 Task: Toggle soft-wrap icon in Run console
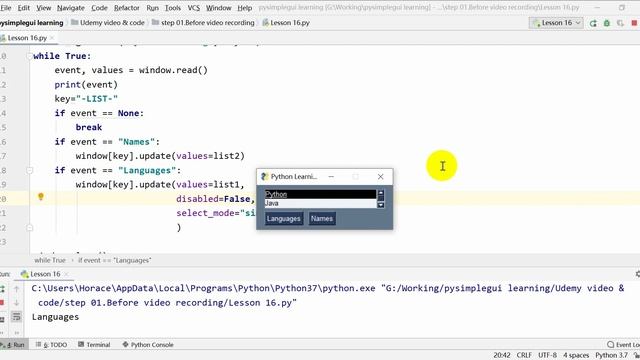coord(16,317)
